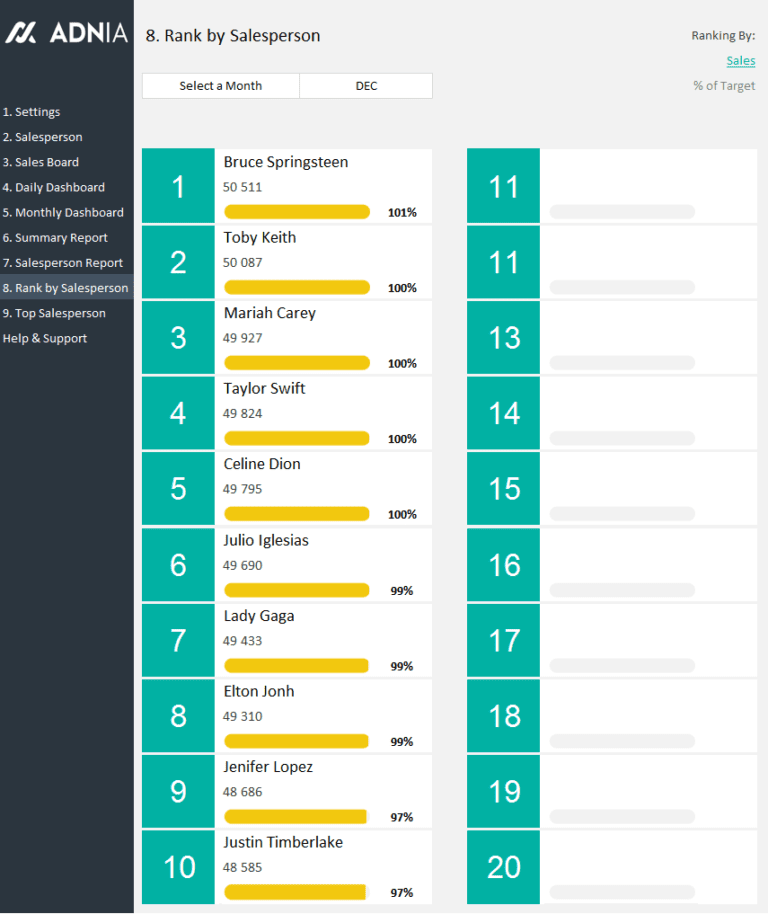
Task: Click the rank 20 tile
Action: (503, 867)
